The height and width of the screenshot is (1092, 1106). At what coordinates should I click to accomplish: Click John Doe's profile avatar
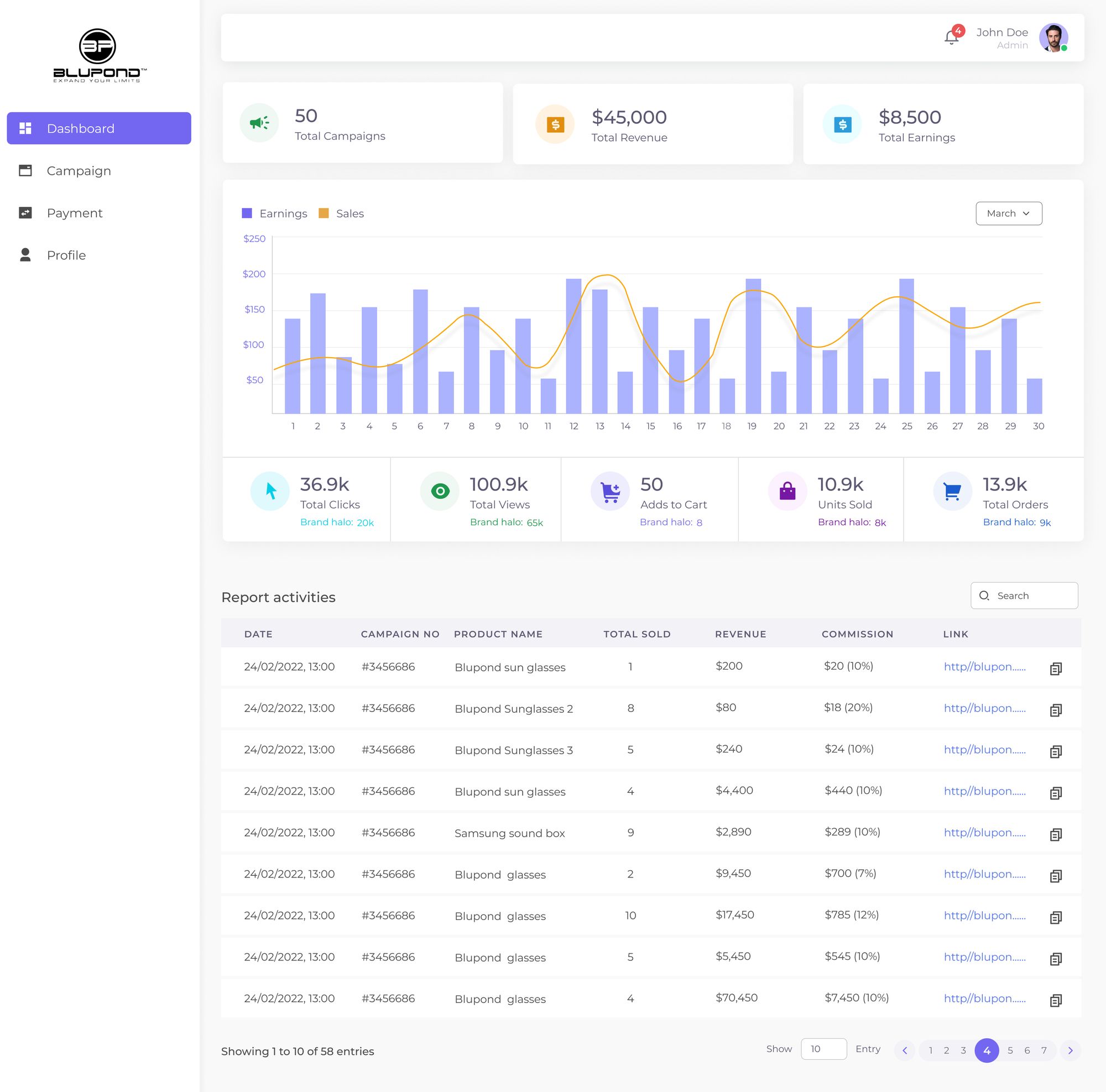(1053, 38)
